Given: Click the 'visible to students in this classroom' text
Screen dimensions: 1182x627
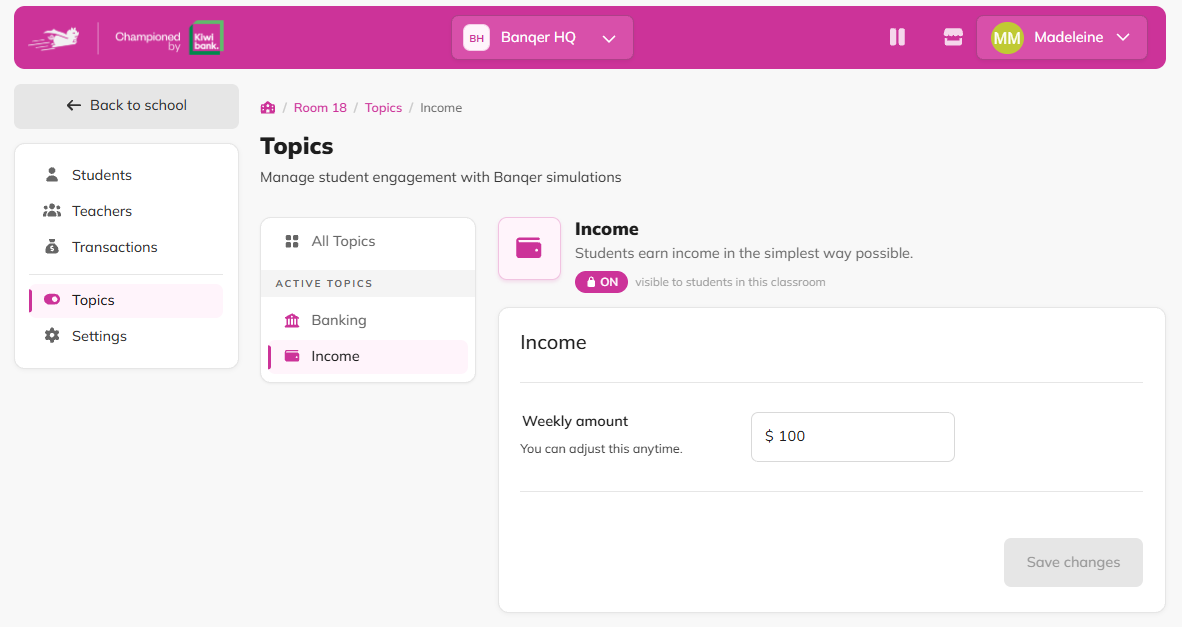Looking at the screenshot, I should (x=730, y=282).
